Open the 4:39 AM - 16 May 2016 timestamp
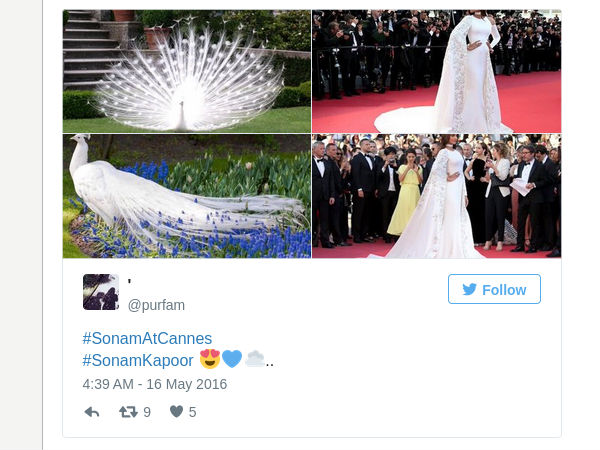This screenshot has height=450, width=600. coord(155,384)
